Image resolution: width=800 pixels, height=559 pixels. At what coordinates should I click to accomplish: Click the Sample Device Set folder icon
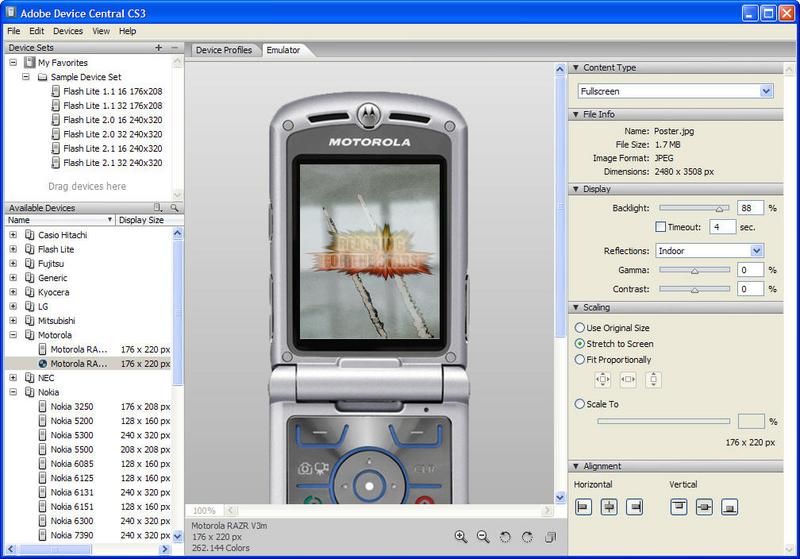click(42, 77)
